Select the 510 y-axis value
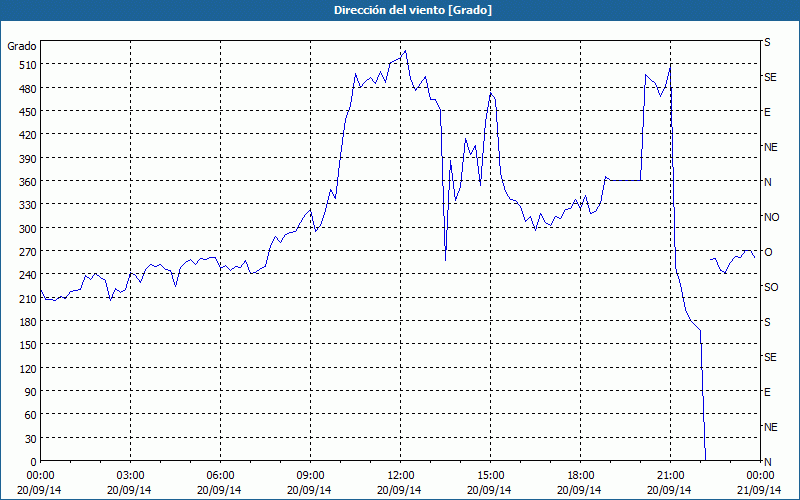Screen dimensions: 800x500 tap(28, 65)
